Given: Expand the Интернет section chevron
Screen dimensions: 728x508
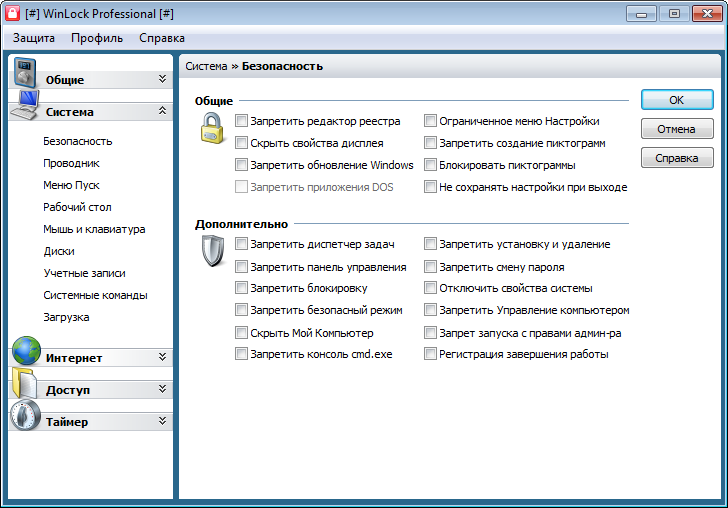Looking at the screenshot, I should point(162,357).
